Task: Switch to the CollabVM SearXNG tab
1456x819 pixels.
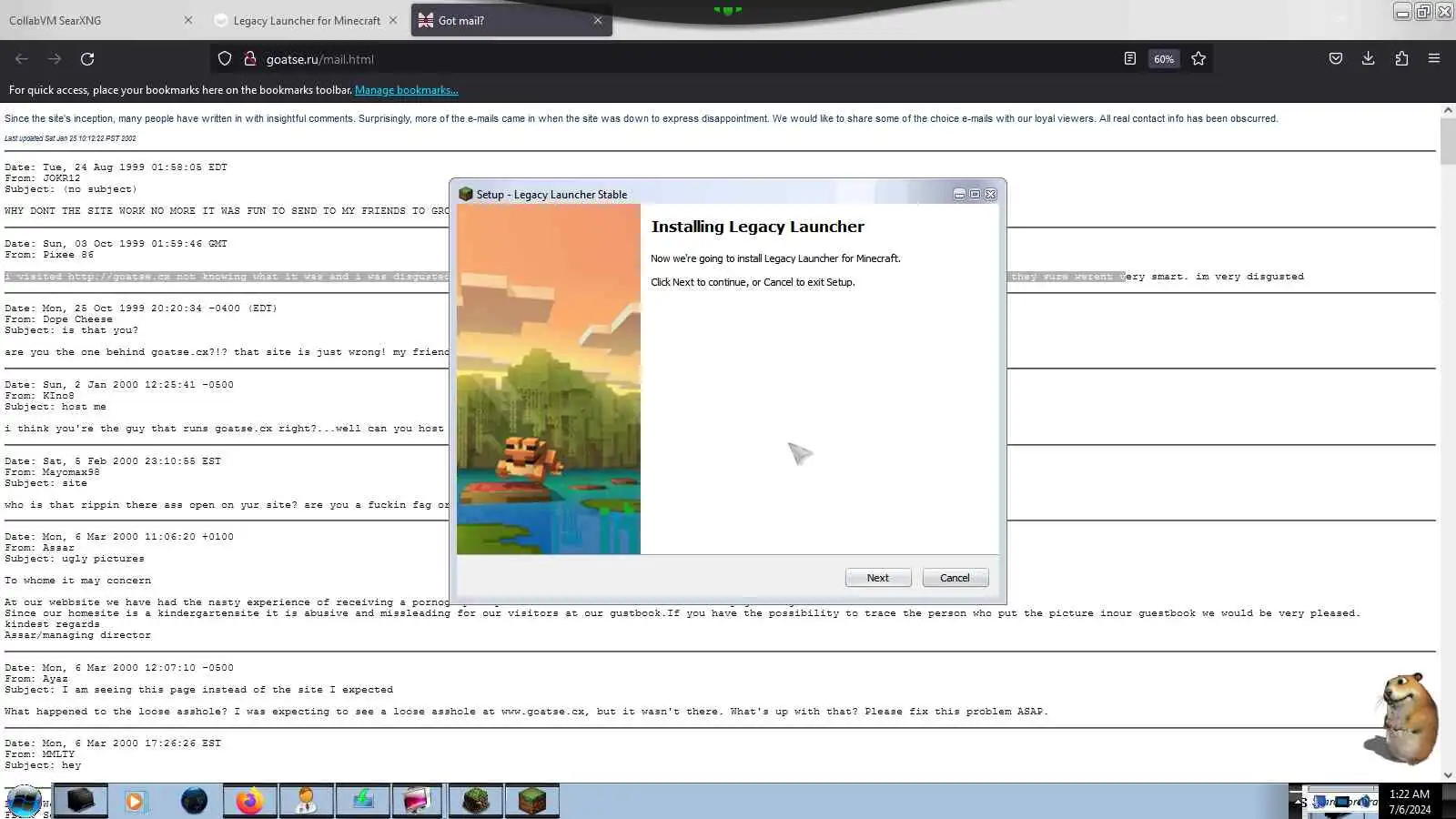Action: (x=91, y=20)
